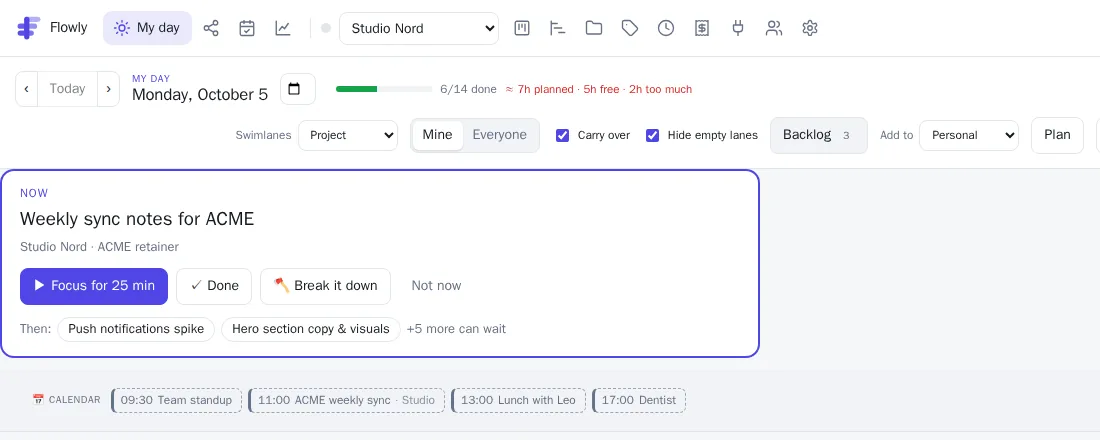1100x440 pixels.
Task: Open the Gantt timeline icon
Action: [558, 28]
